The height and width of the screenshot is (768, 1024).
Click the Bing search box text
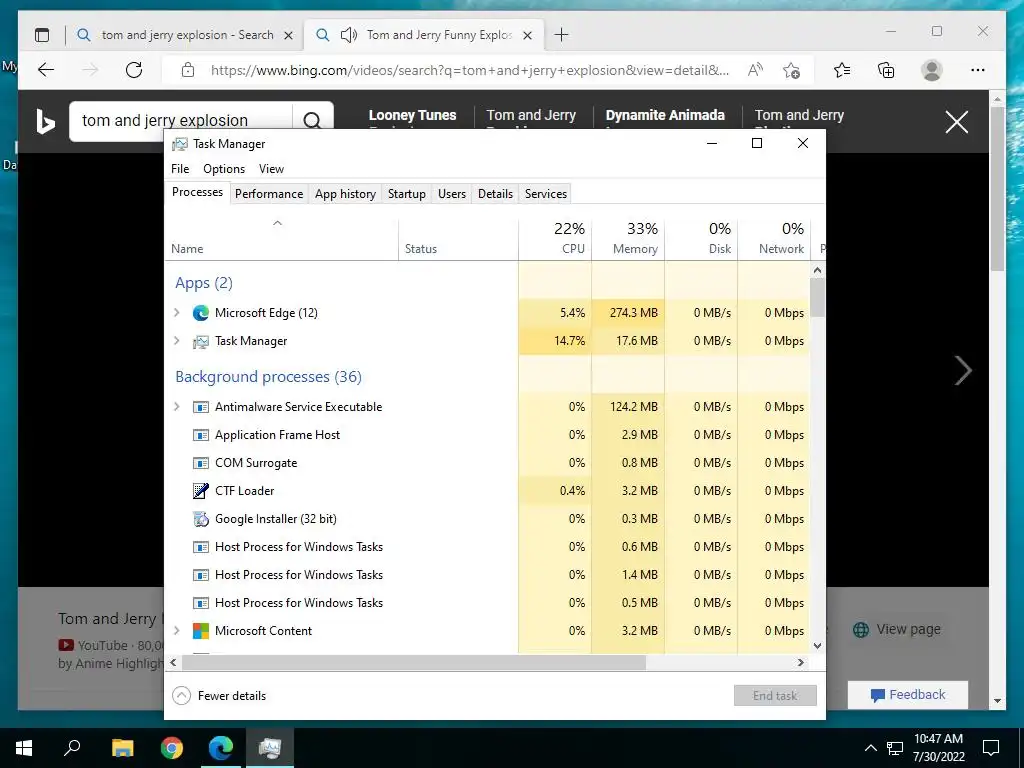click(x=165, y=121)
